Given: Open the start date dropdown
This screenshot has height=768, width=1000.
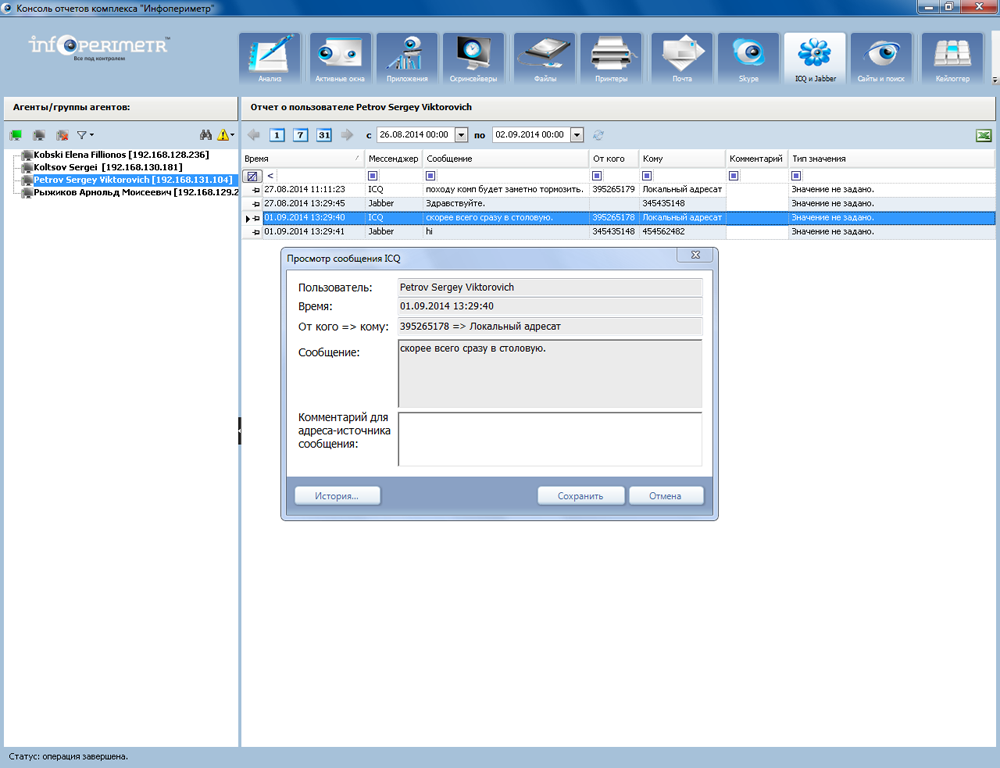Looking at the screenshot, I should 461,135.
